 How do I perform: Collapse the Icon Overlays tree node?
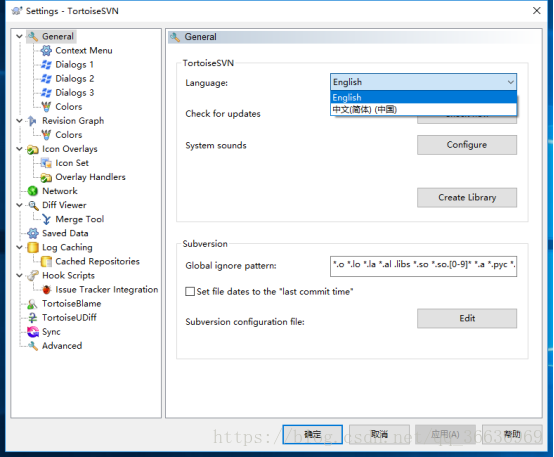[19, 149]
